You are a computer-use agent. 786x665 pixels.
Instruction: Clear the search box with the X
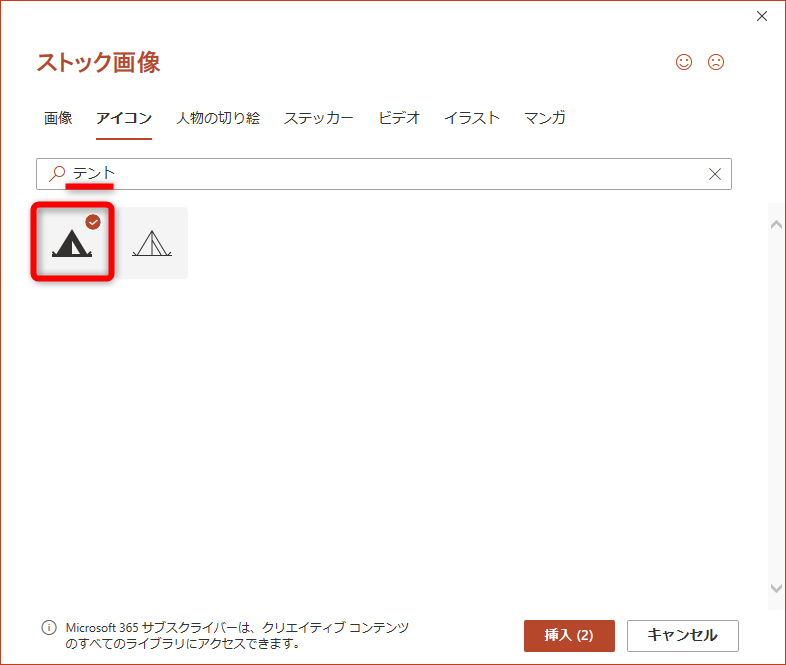pyautogui.click(x=715, y=174)
